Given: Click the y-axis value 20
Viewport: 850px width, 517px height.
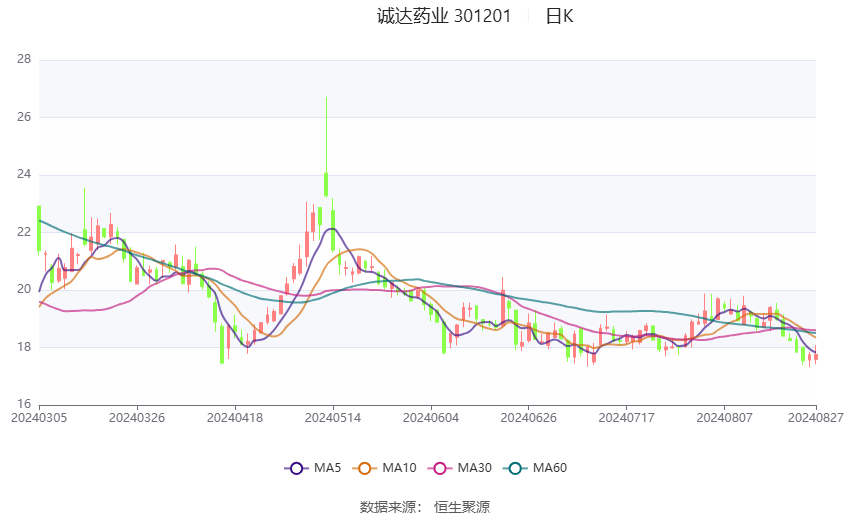Looking at the screenshot, I should pyautogui.click(x=24, y=289).
